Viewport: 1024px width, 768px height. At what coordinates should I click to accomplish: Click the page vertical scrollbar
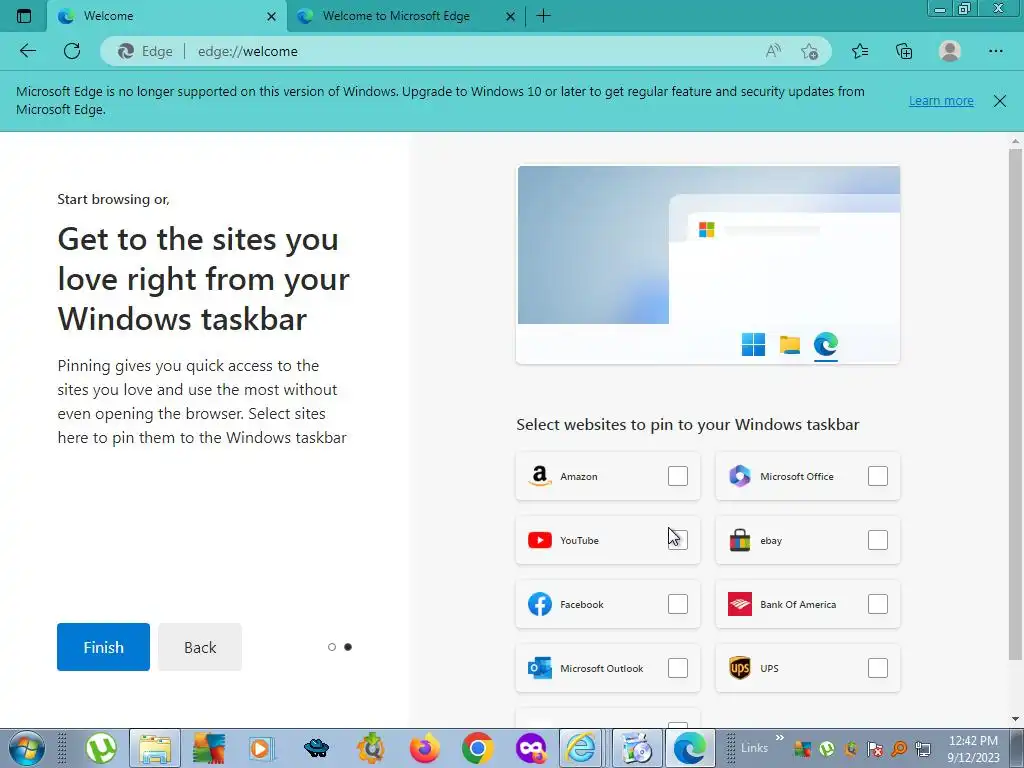1015,405
